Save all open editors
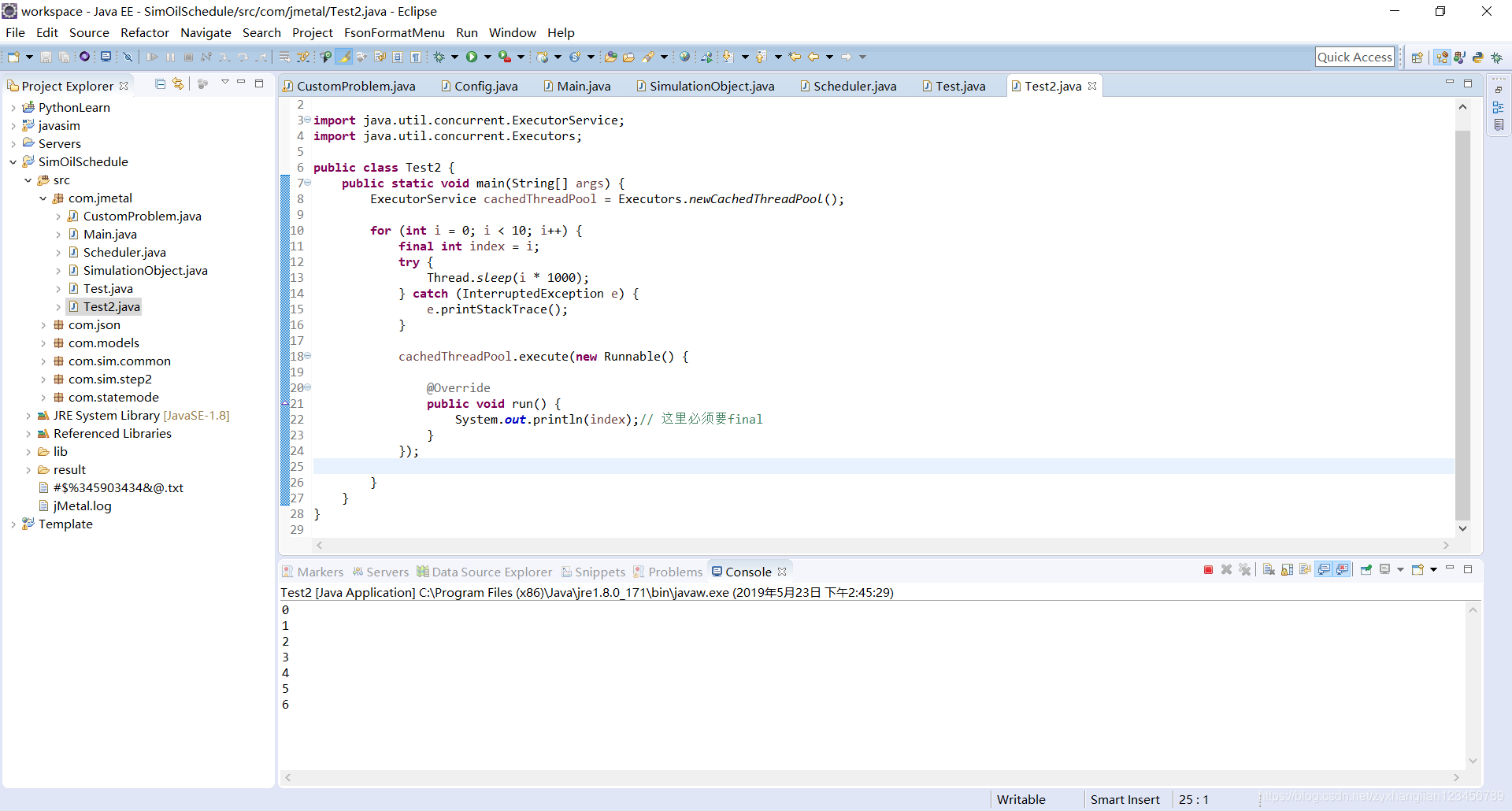Screen dimensions: 1512x811 64,57
